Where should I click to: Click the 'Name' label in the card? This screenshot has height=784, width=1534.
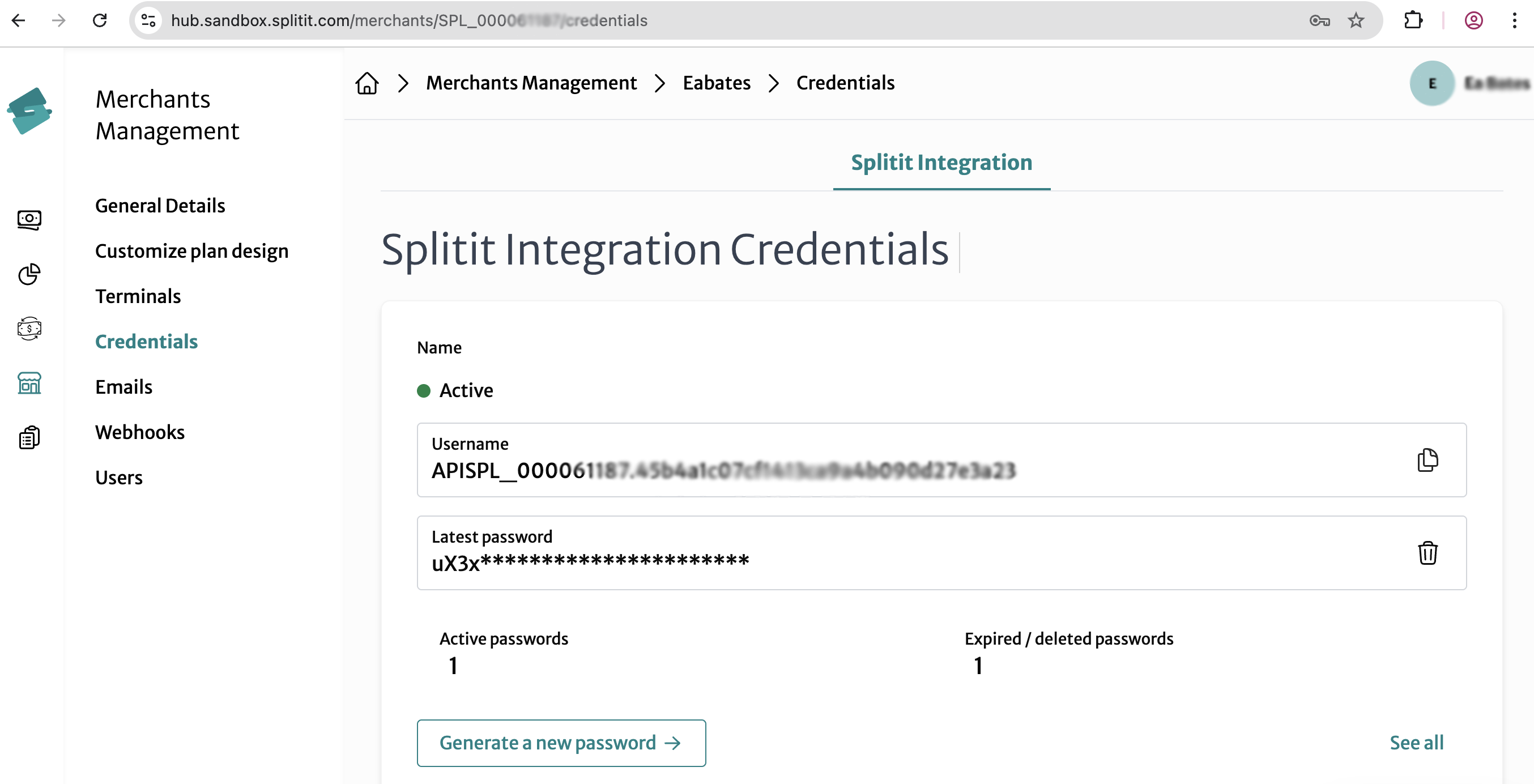[439, 348]
